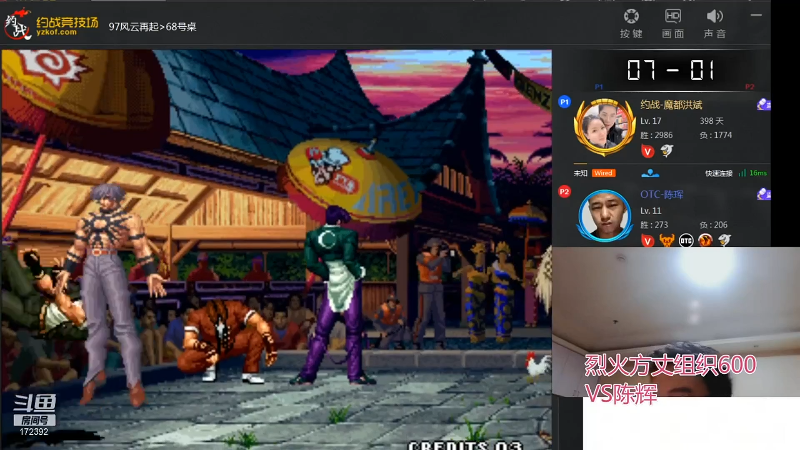Minimize the 约战竞技场 window
This screenshot has height=450, width=800.
[x=756, y=15]
